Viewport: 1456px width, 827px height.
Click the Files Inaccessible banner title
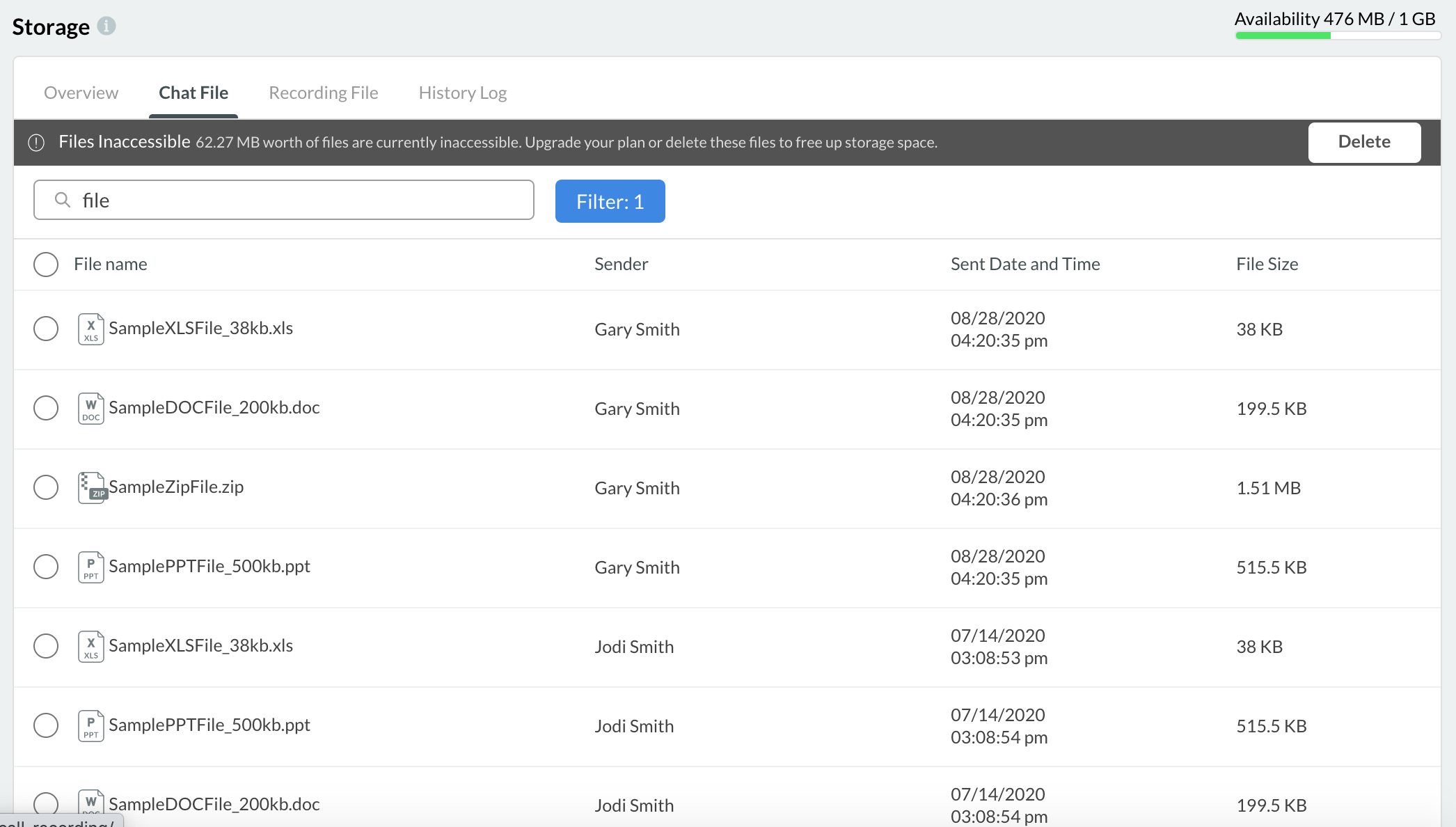coord(125,141)
